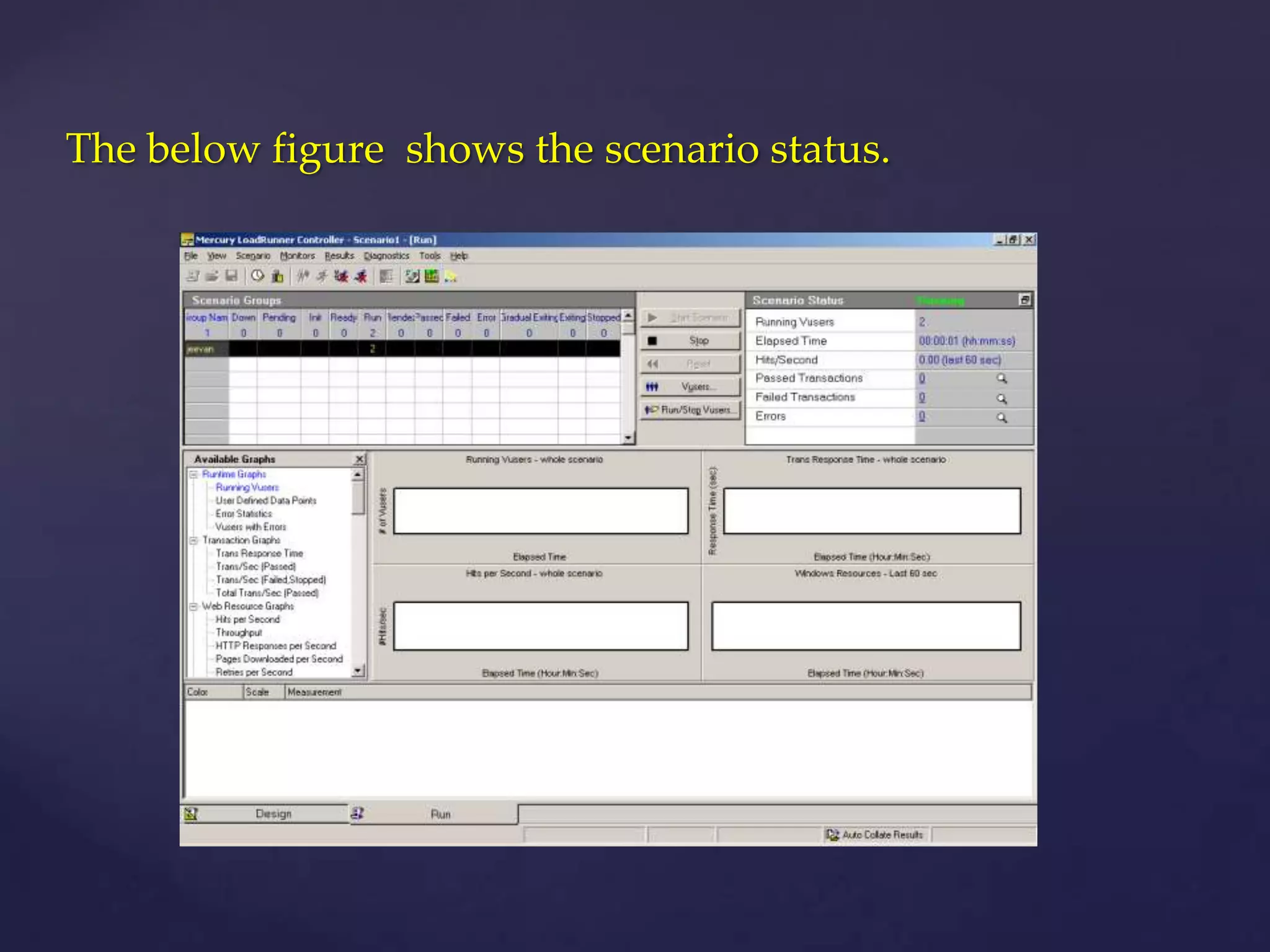Image resolution: width=1270 pixels, height=952 pixels.
Task: Click the clock icon in the toolbar
Action: coord(258,276)
